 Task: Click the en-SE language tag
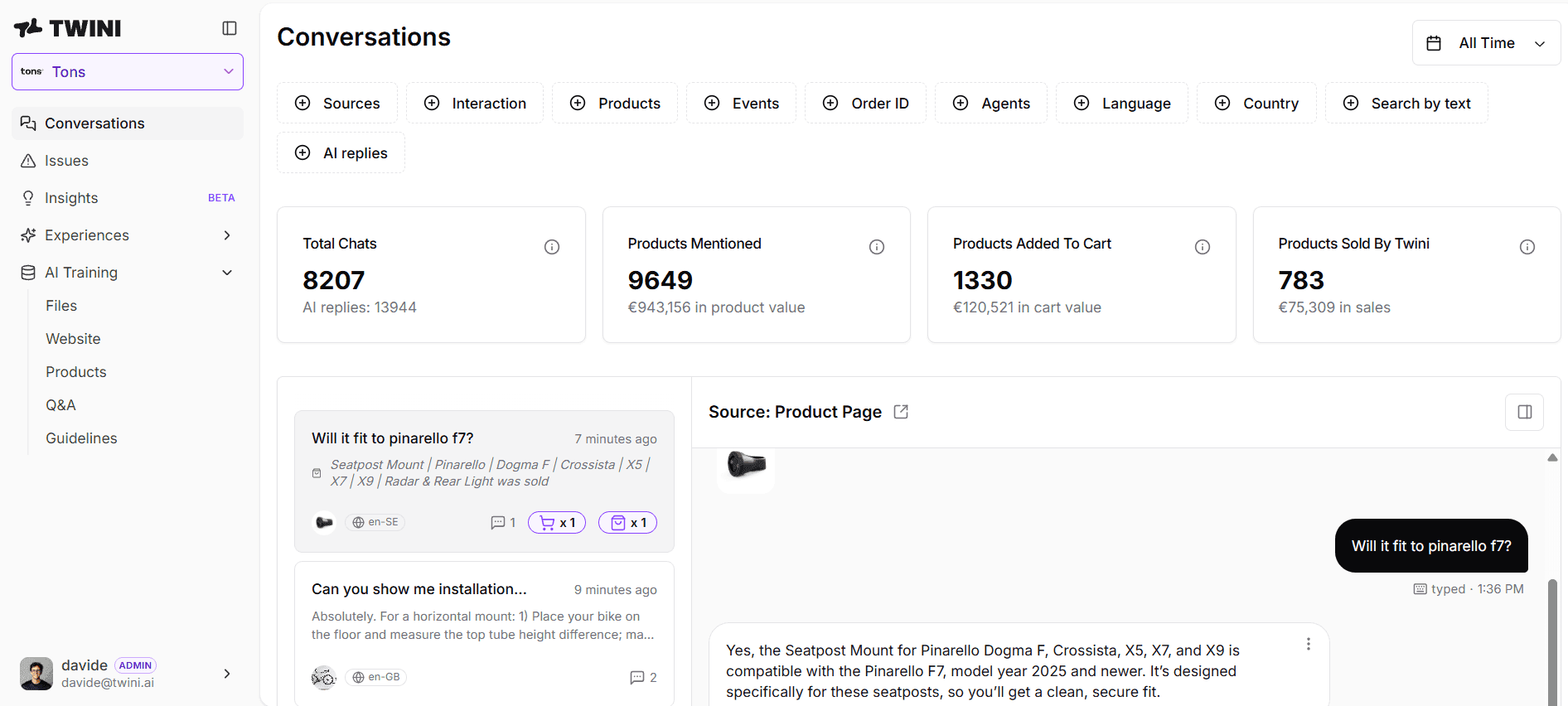click(x=375, y=522)
